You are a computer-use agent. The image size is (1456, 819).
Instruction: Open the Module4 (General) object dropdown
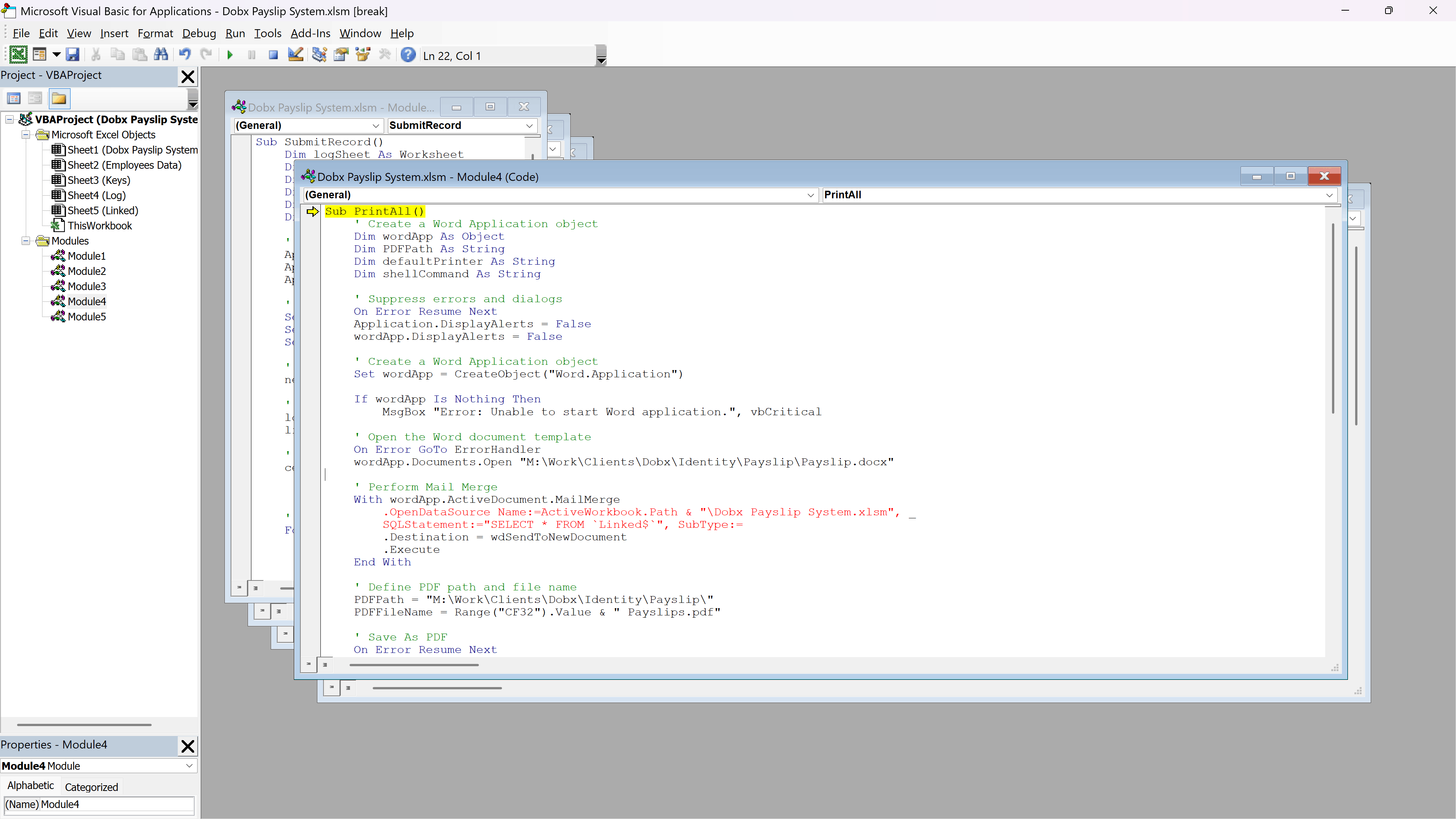pos(810,195)
